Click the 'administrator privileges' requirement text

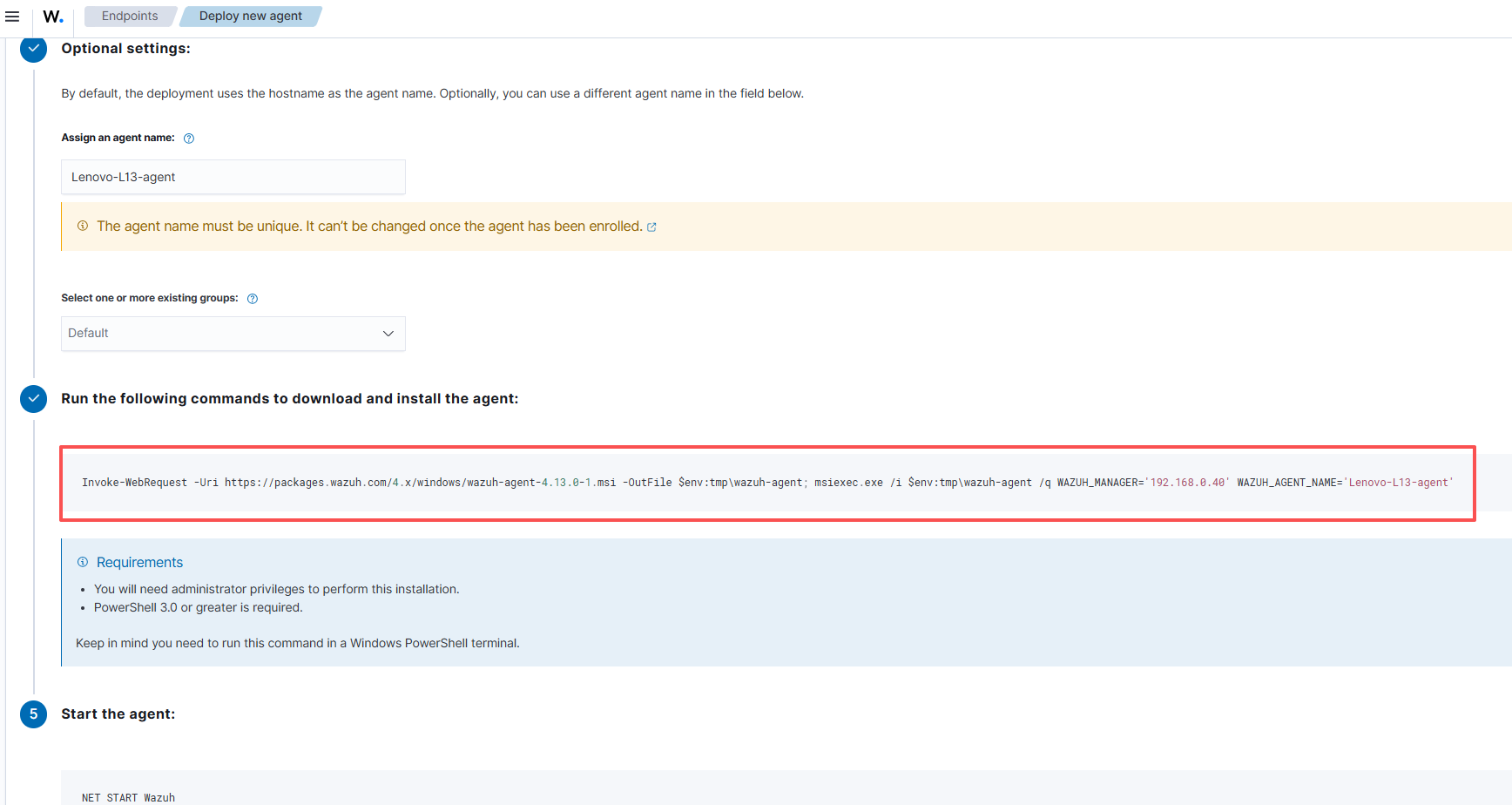(x=276, y=590)
